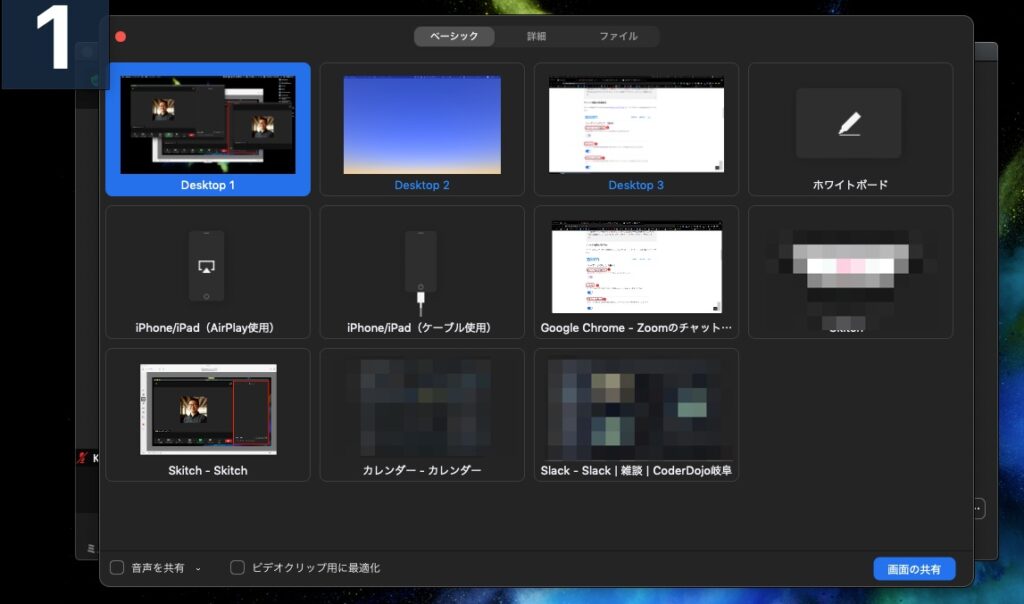Choose the iPhone/iPad AirPlay icon
Image resolution: width=1024 pixels, height=604 pixels.
(x=206, y=266)
